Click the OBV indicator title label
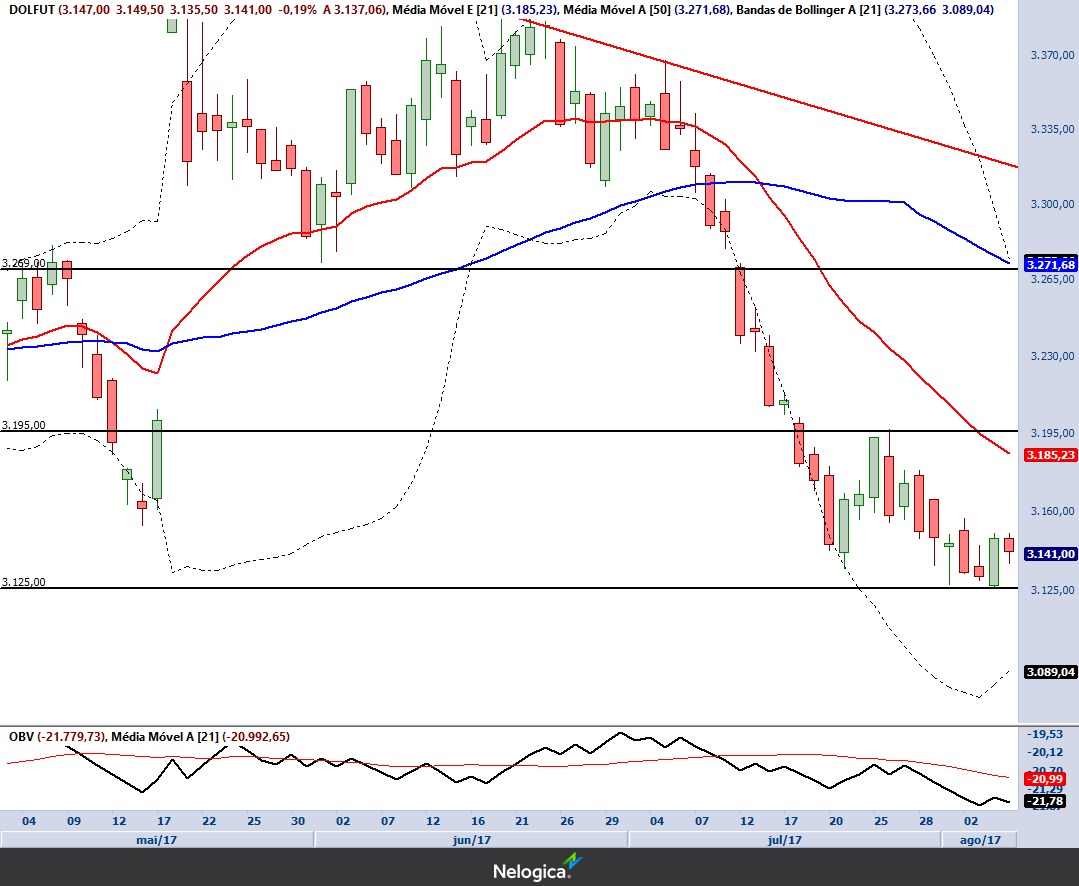Viewport: 1079px width, 886px height. pyautogui.click(x=20, y=737)
